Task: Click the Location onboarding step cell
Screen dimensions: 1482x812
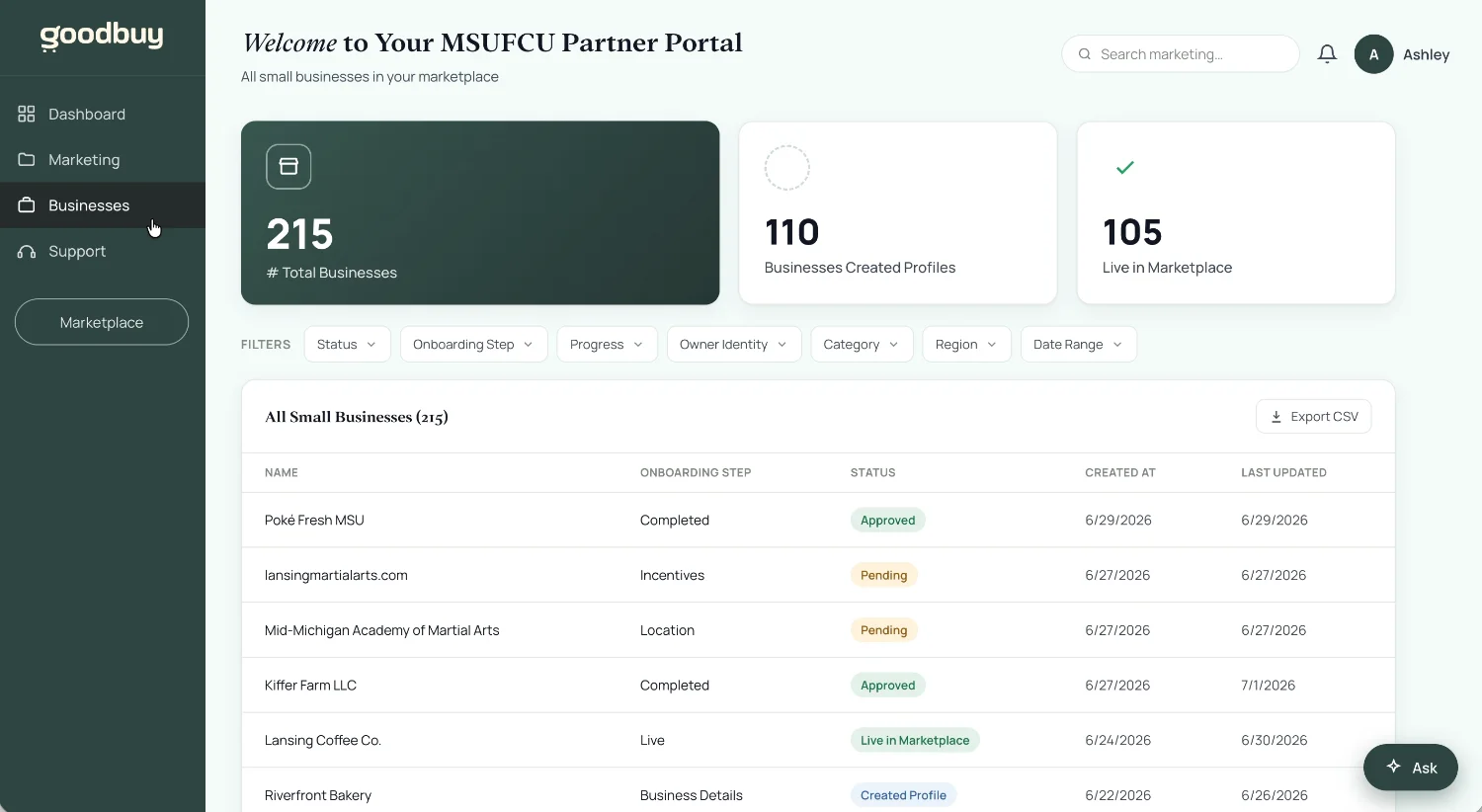Action: tap(667, 630)
